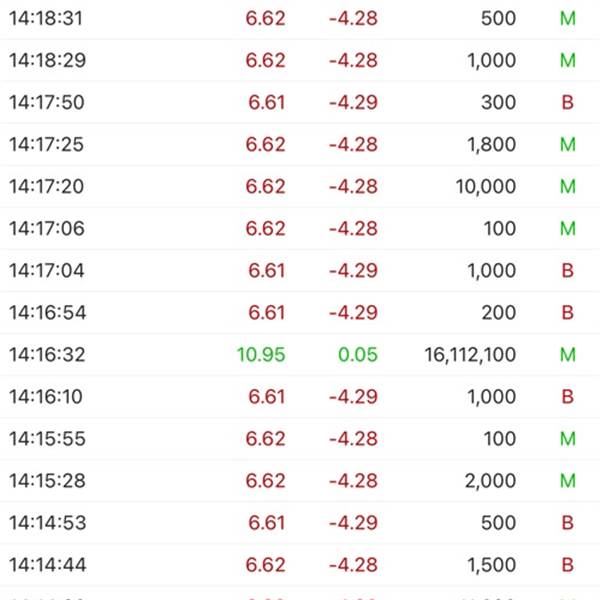Tap the green 0.05 change value
The image size is (600, 600).
click(358, 355)
